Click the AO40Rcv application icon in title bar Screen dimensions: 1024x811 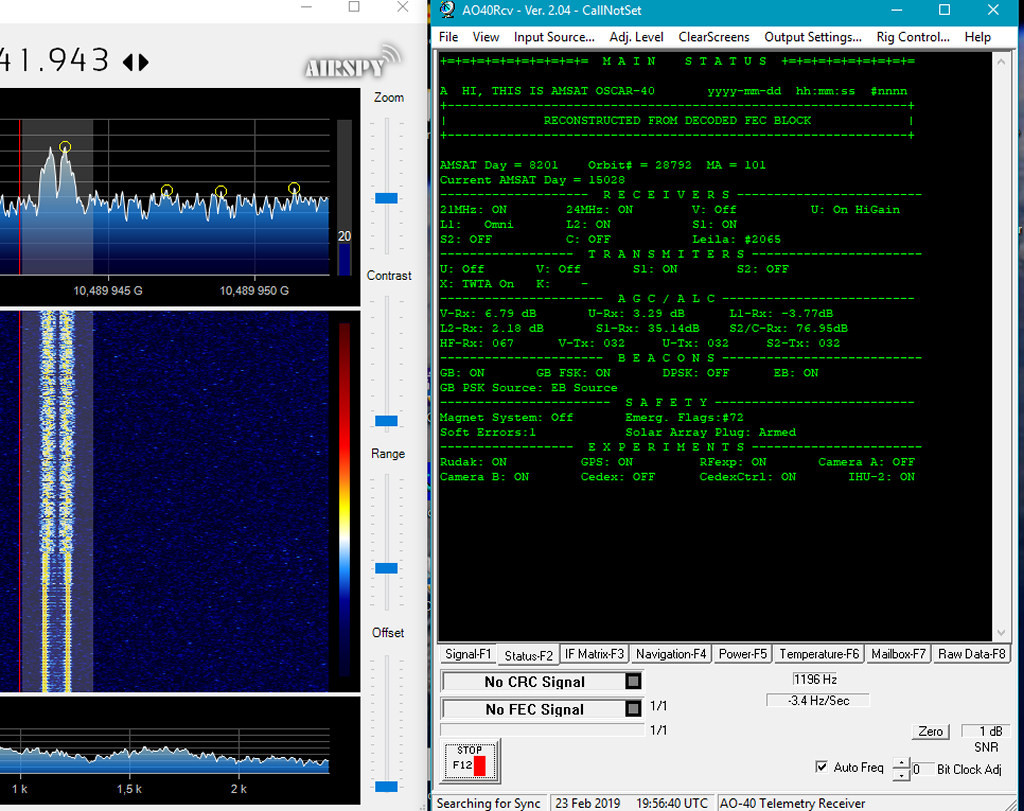click(447, 10)
